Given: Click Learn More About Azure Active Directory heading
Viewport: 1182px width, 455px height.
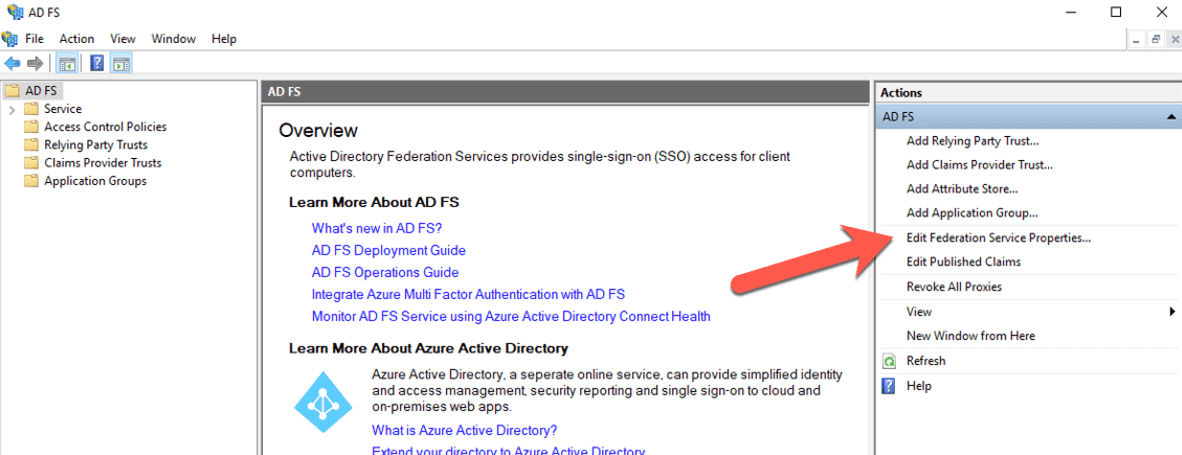Looking at the screenshot, I should (428, 348).
